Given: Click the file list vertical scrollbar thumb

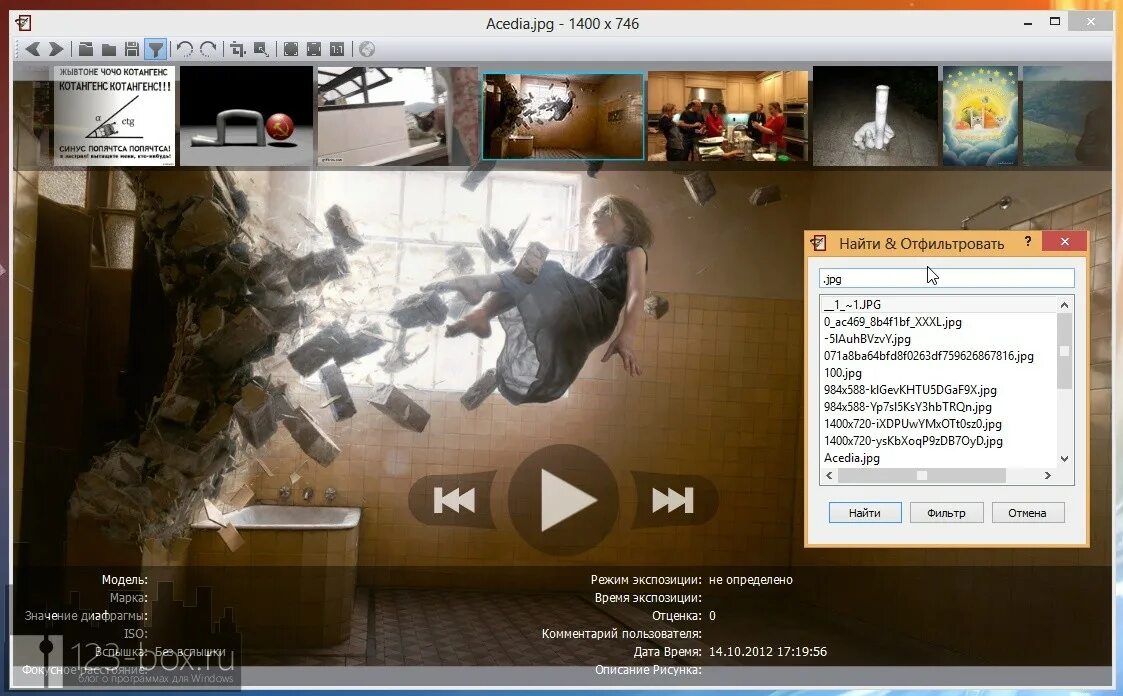Looking at the screenshot, I should pos(1064,351).
